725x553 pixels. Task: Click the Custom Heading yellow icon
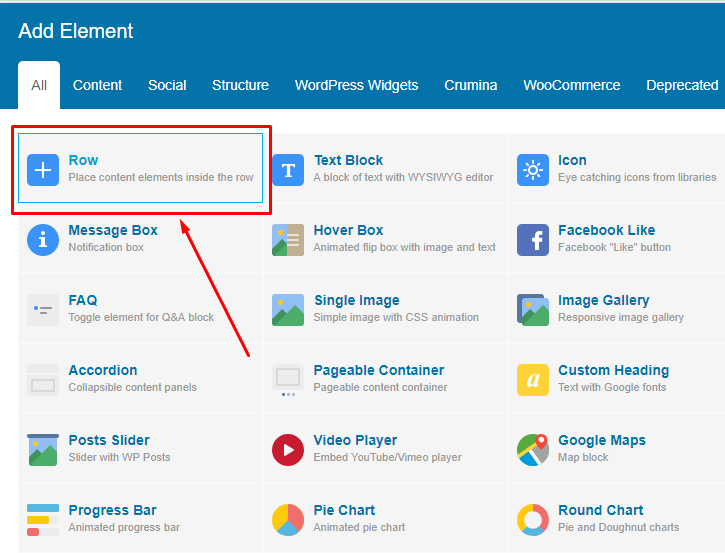coord(533,380)
